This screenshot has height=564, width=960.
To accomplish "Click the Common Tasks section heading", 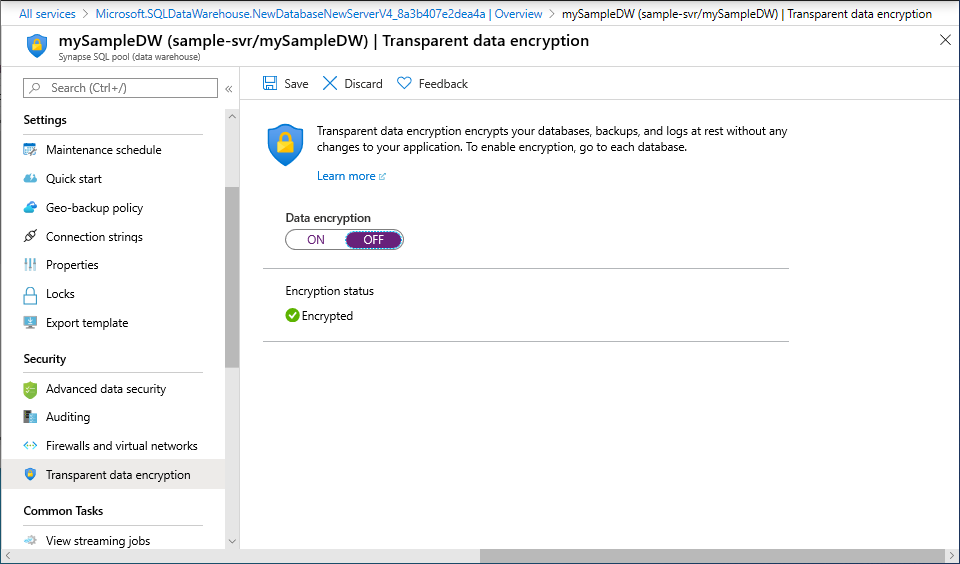I will (x=63, y=511).
